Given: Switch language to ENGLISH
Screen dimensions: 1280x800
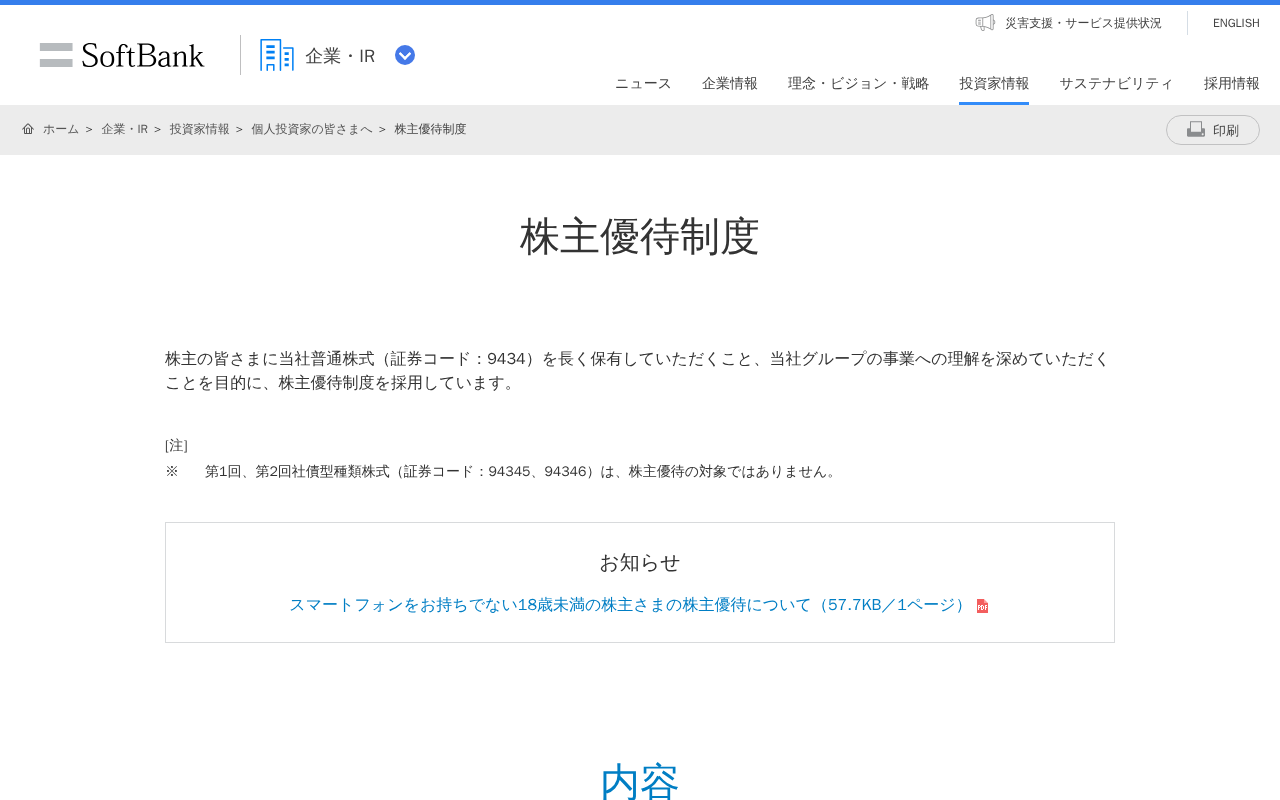Looking at the screenshot, I should [x=1236, y=23].
